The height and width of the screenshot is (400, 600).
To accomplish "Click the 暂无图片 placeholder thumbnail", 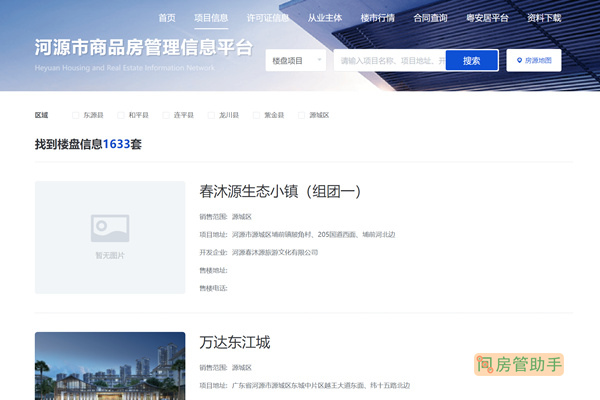I will 110,237.
